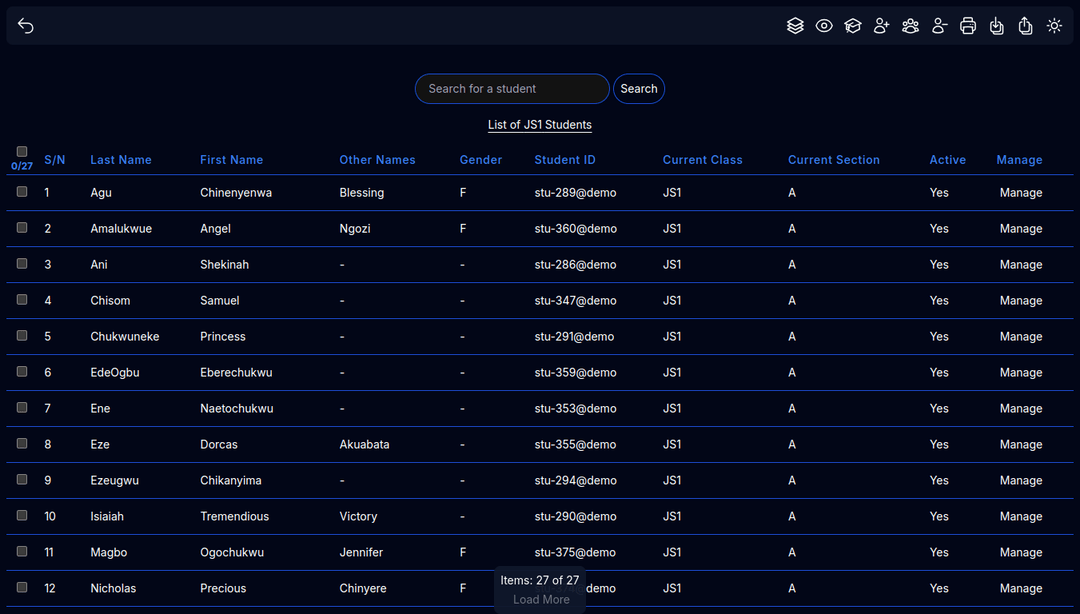Click the graduation cap icon
This screenshot has width=1080, height=614.
[852, 26]
